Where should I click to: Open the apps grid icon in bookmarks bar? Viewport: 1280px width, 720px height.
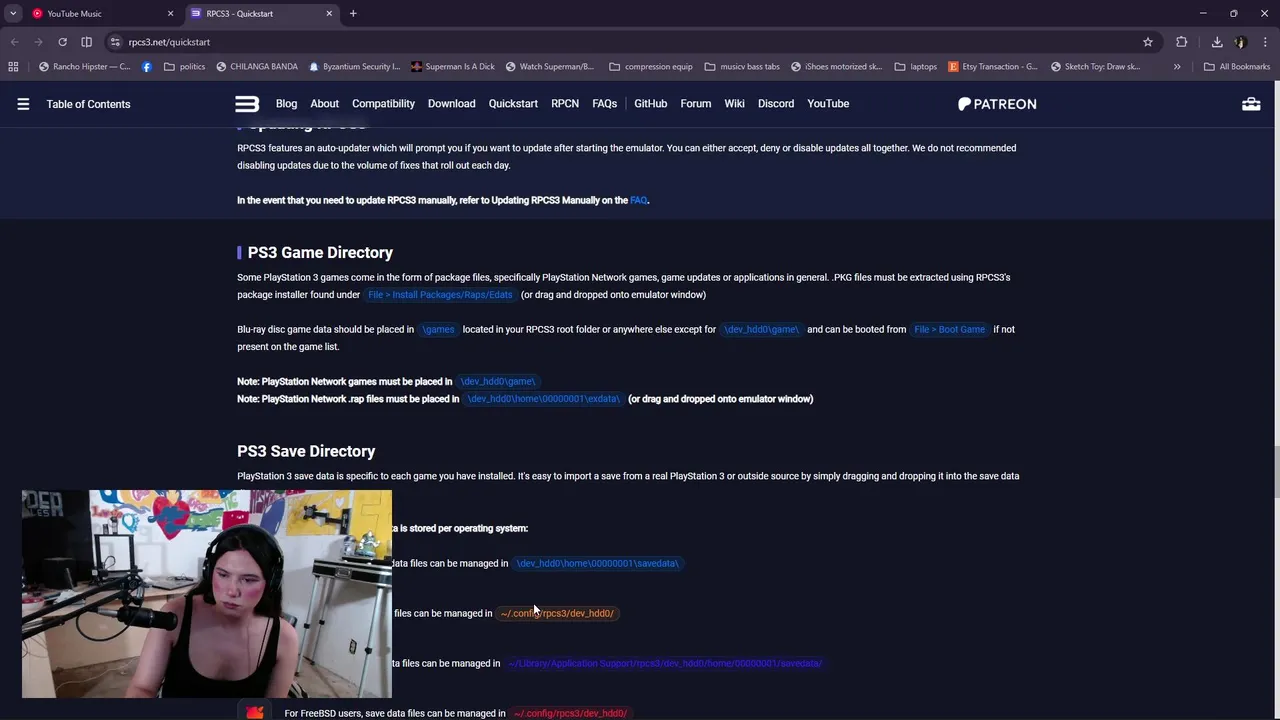click(13, 67)
